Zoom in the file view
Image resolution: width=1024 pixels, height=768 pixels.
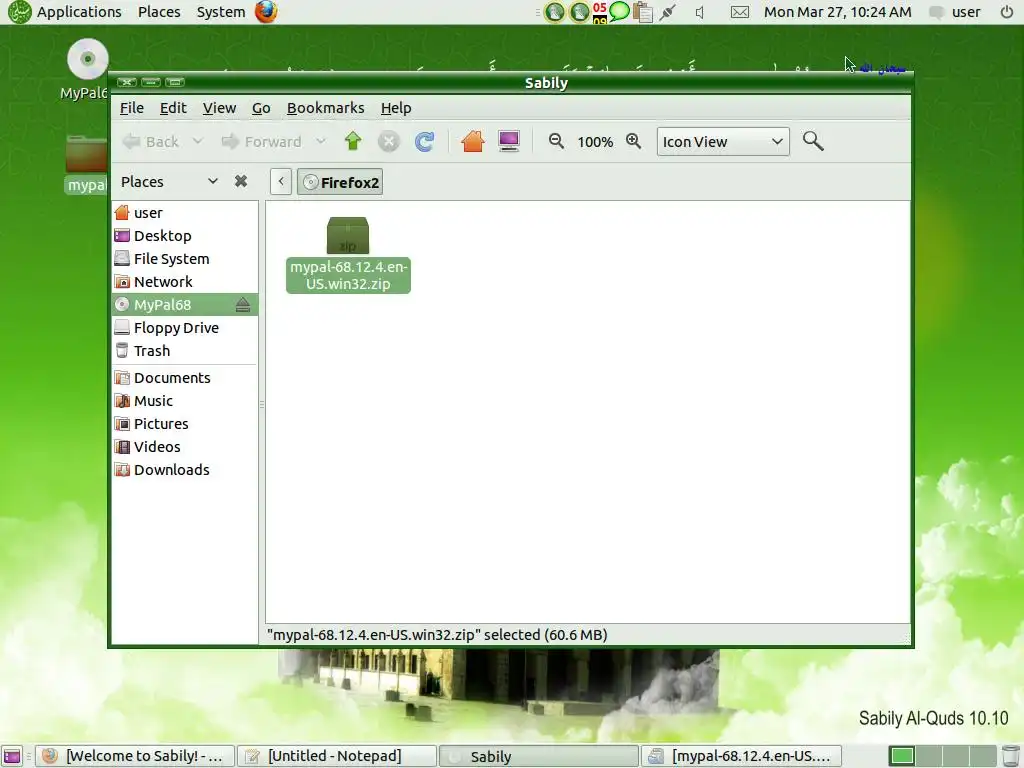click(633, 141)
